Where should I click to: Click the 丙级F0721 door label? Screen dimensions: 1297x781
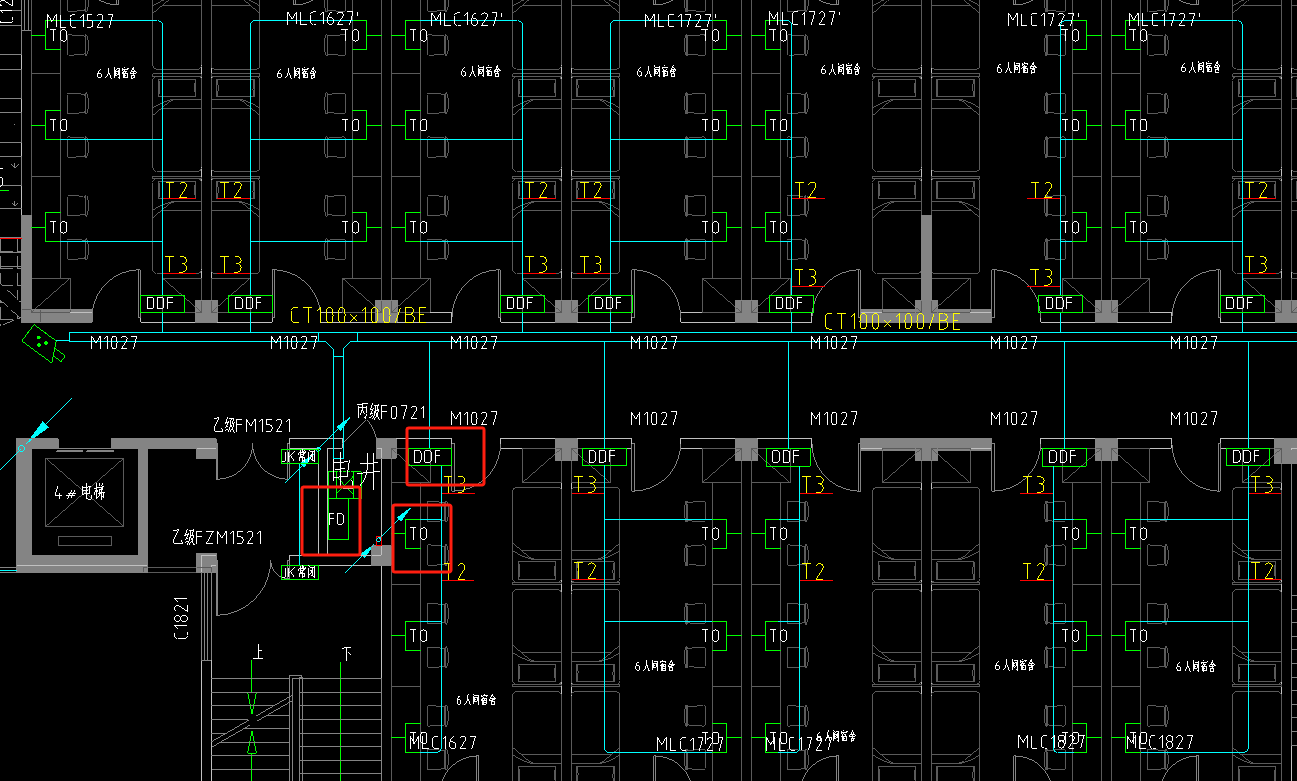pos(392,411)
